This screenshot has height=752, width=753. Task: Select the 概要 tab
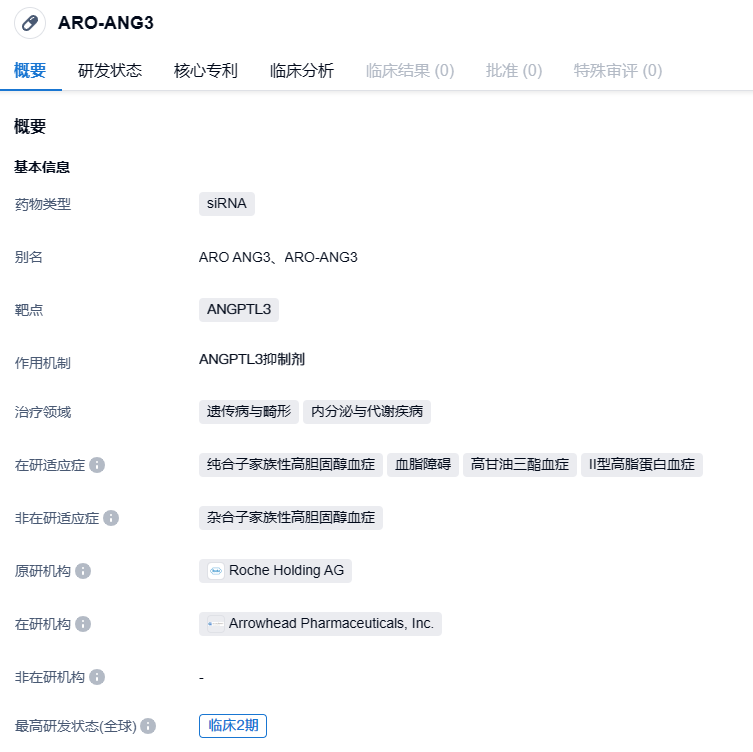[30, 71]
